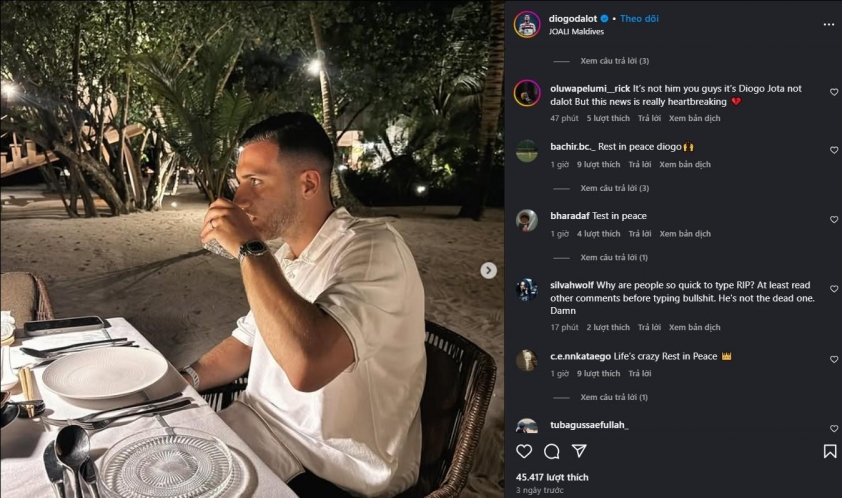The image size is (842, 498).
Task: Expand replies under c.e.nnkataego comment
Action: [614, 397]
